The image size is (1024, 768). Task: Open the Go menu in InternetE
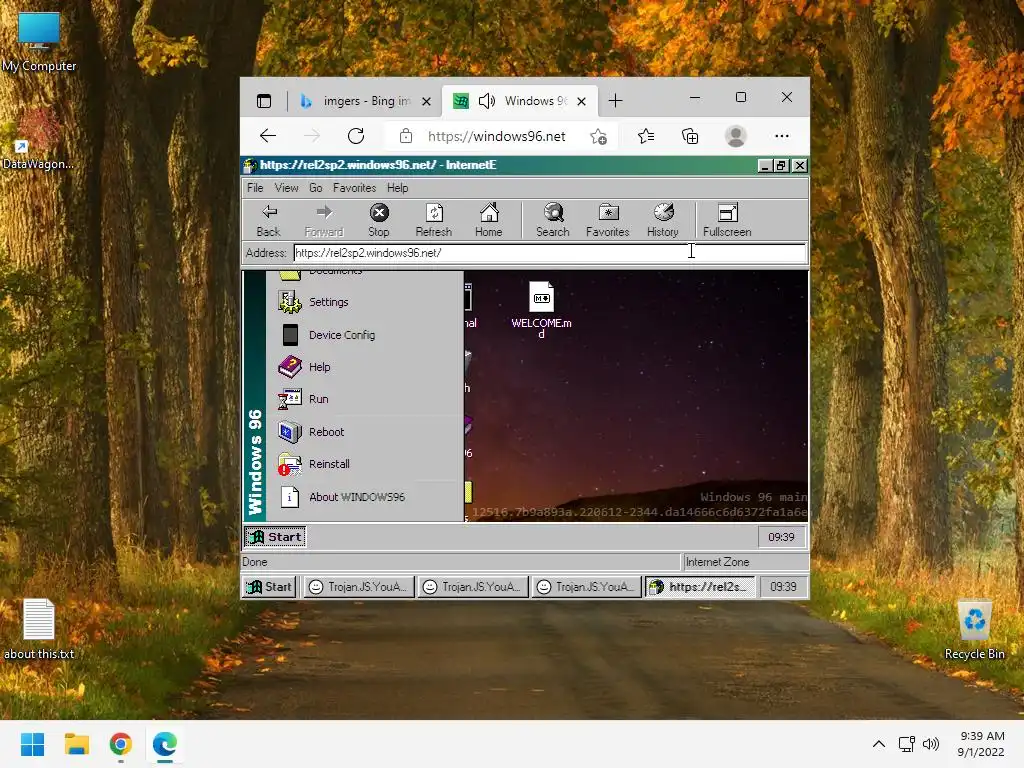coord(315,188)
